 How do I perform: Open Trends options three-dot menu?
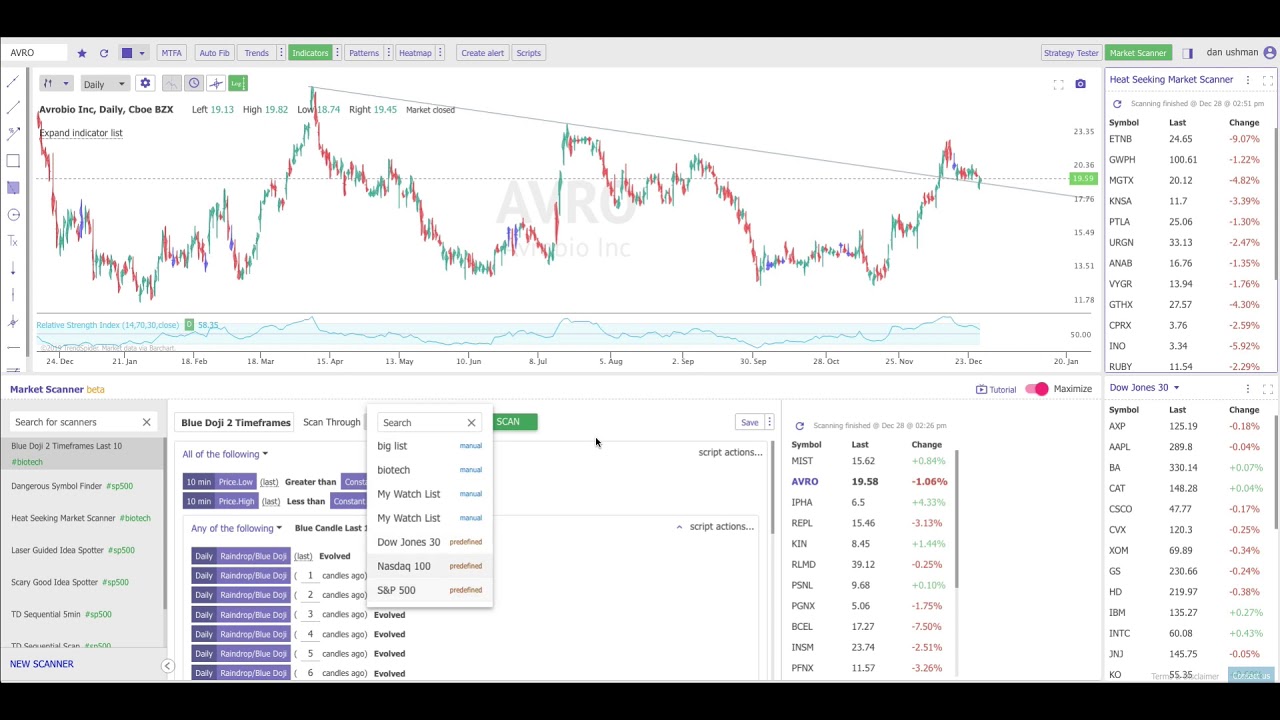tap(279, 53)
